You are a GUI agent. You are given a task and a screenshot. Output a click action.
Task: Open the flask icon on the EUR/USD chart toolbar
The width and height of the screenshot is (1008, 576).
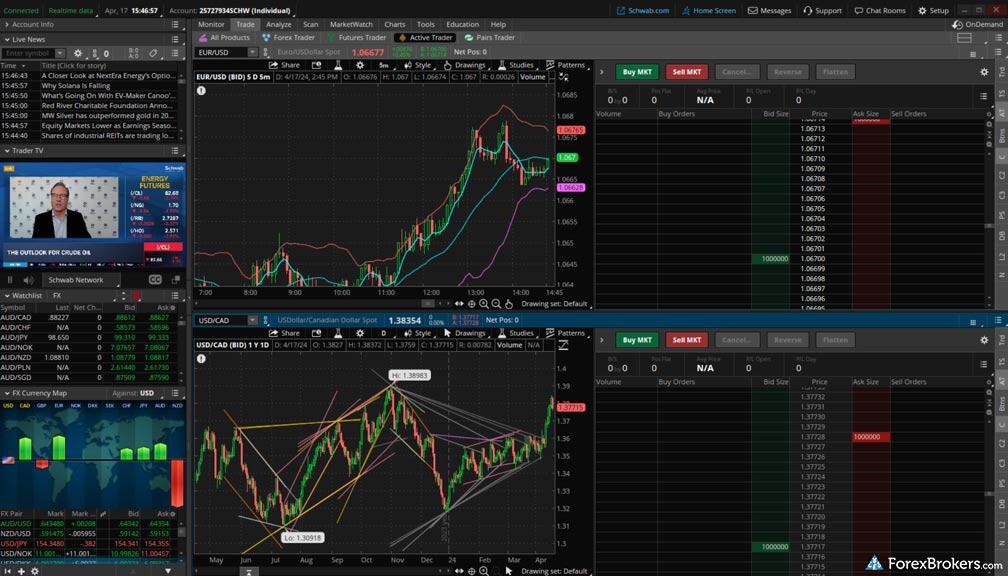(x=338, y=65)
